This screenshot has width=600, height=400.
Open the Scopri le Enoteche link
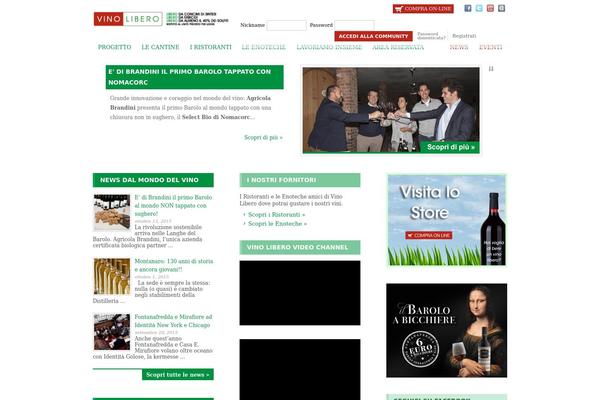tap(277, 224)
